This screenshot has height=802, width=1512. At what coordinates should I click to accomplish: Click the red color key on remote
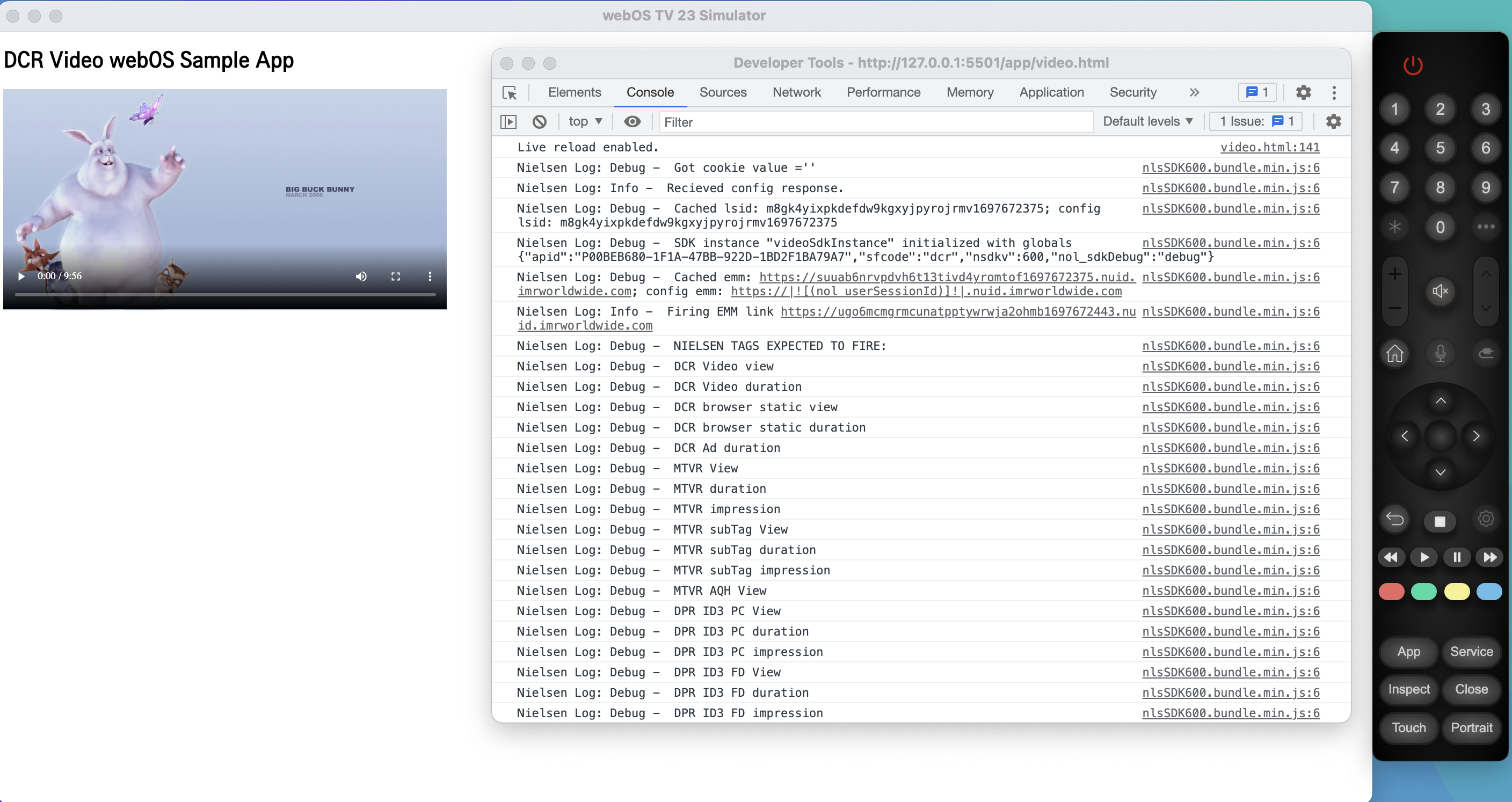[1391, 592]
